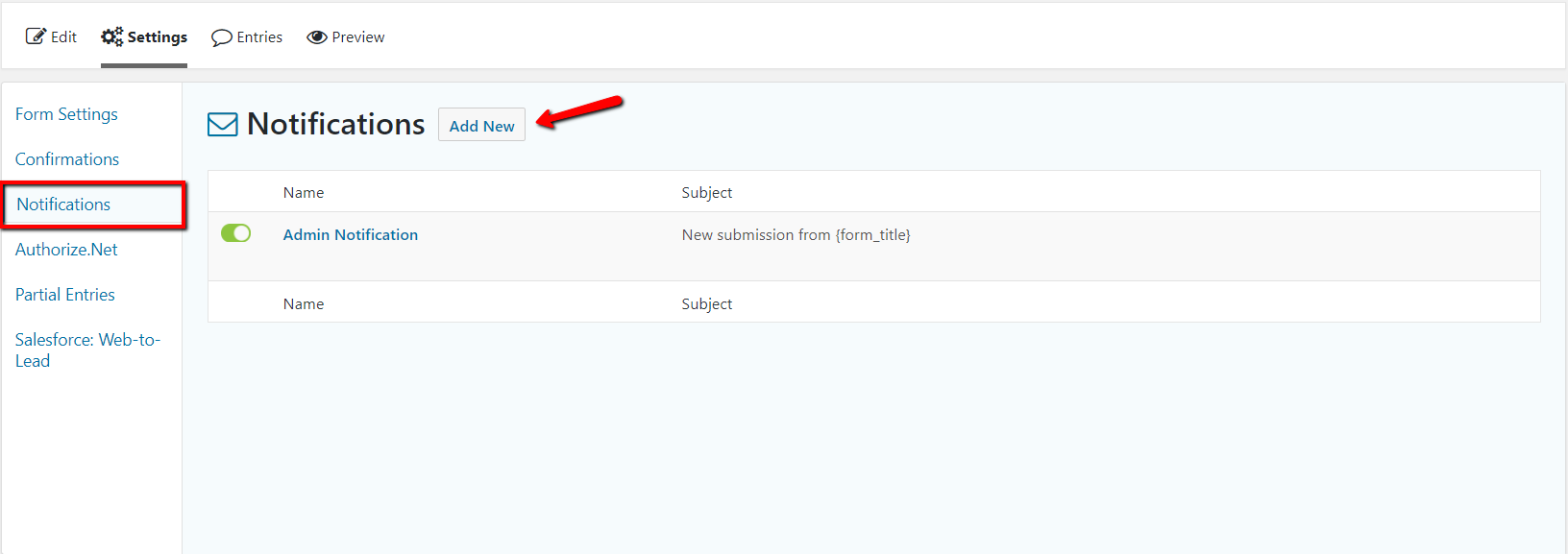Image resolution: width=1568 pixels, height=554 pixels.
Task: Switch to the Entries tab
Action: point(259,37)
